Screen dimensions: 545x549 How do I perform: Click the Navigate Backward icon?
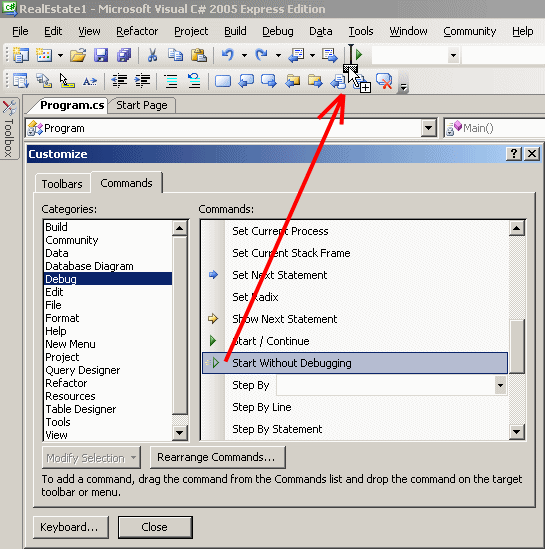tap(296, 55)
